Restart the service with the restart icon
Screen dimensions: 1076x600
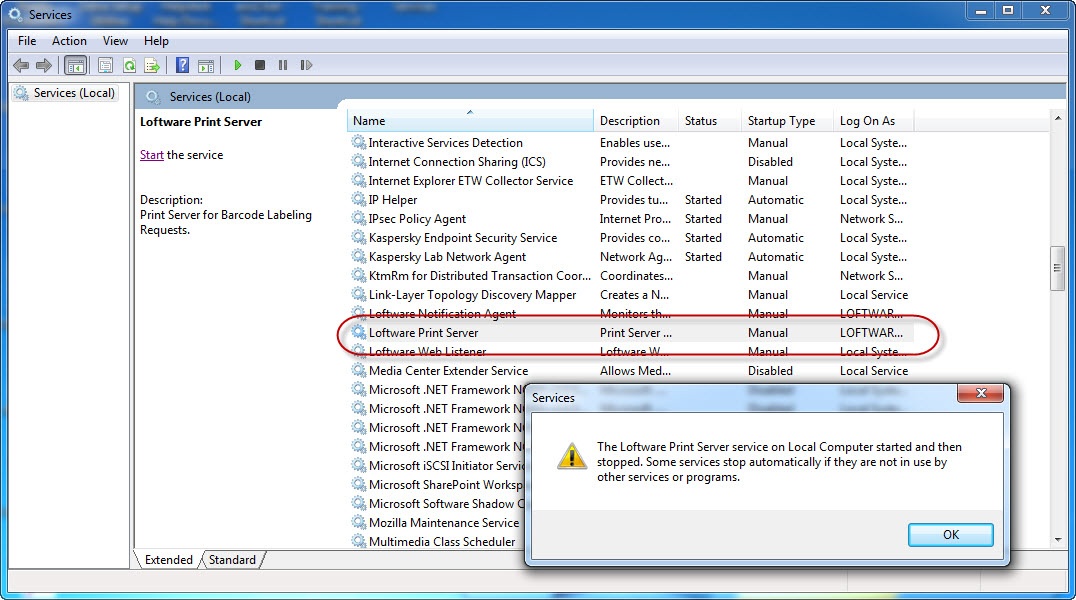click(x=306, y=65)
